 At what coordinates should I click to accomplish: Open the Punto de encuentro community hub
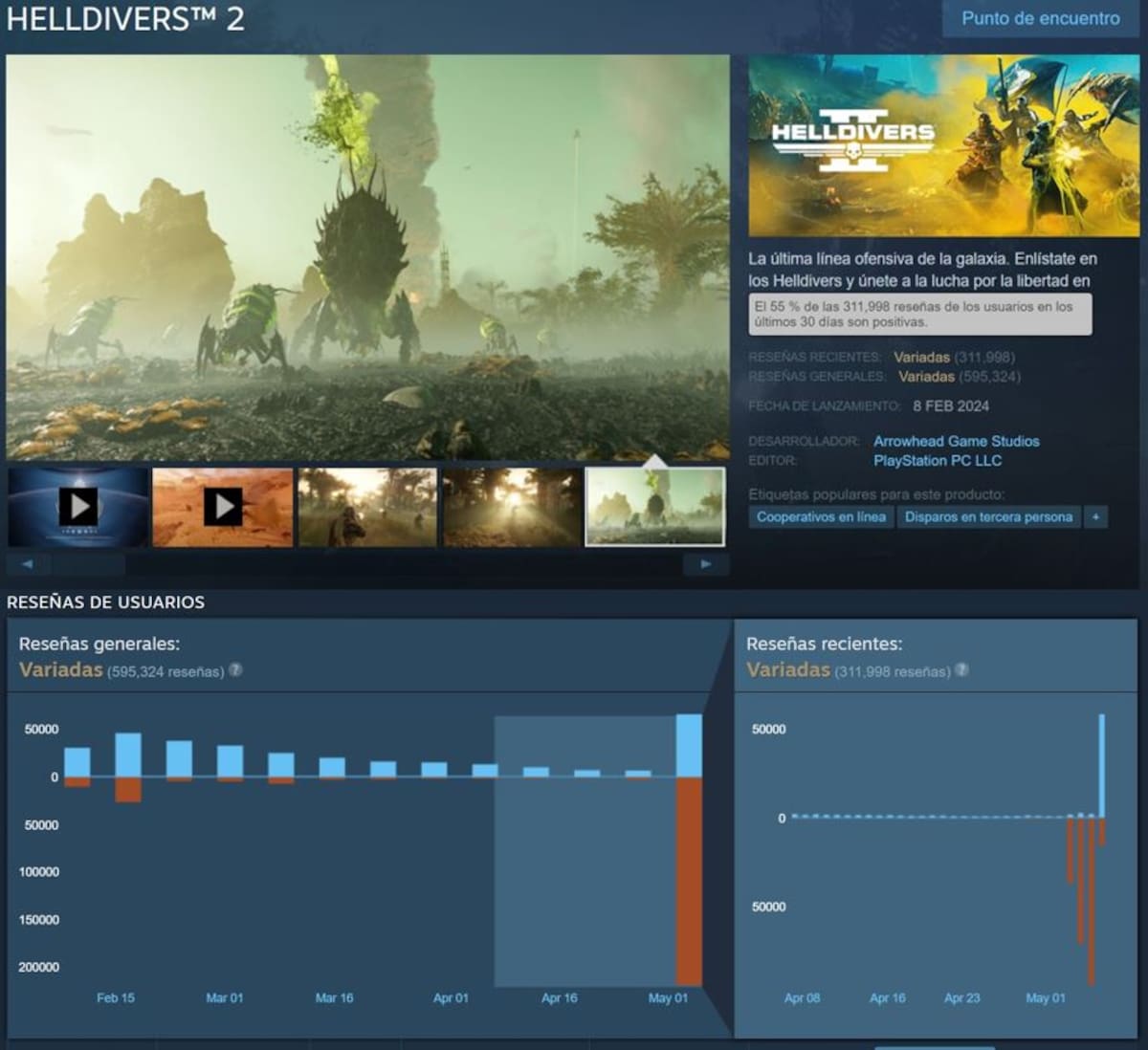point(1040,18)
